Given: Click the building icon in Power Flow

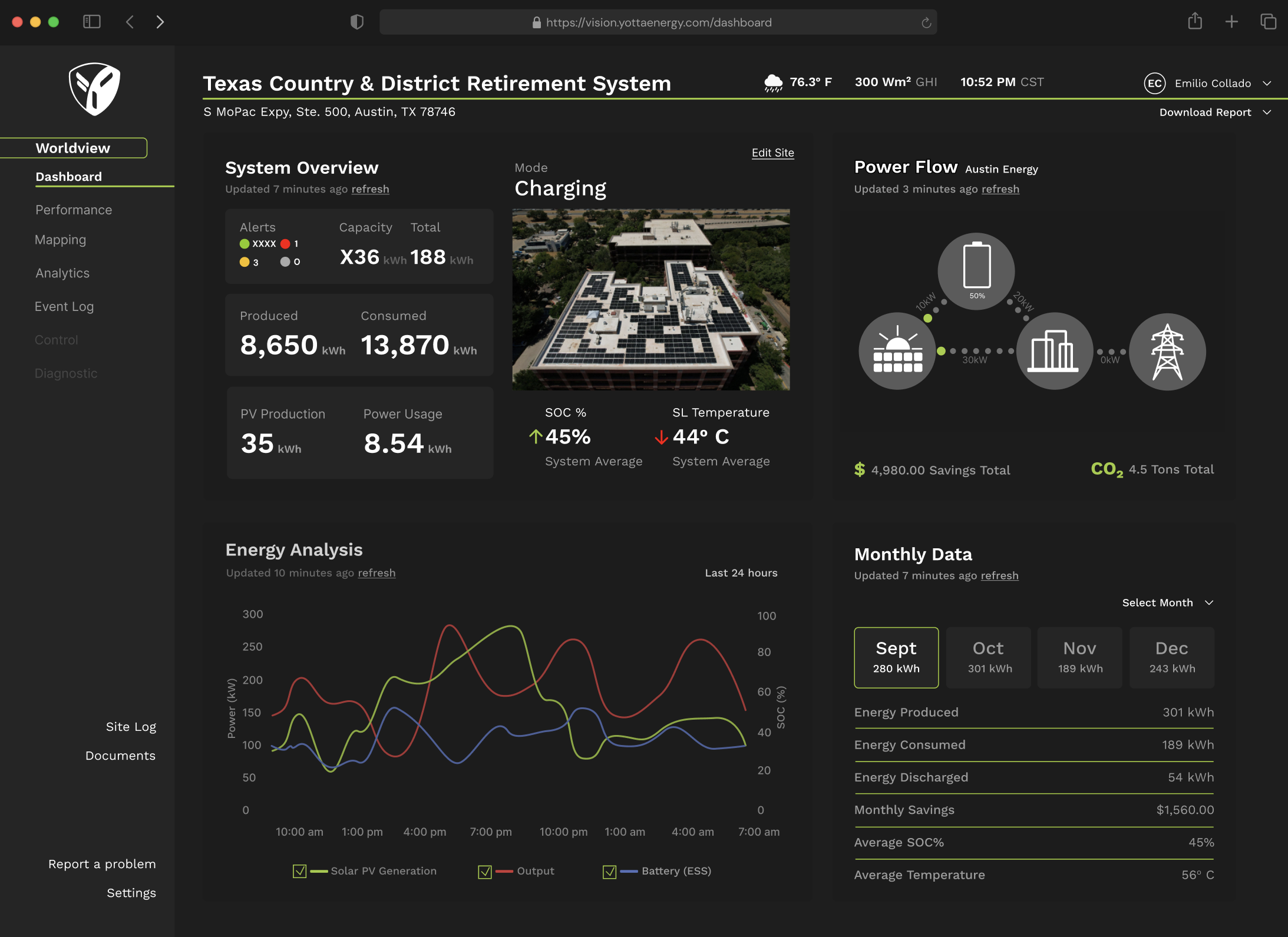Looking at the screenshot, I should pyautogui.click(x=1053, y=351).
